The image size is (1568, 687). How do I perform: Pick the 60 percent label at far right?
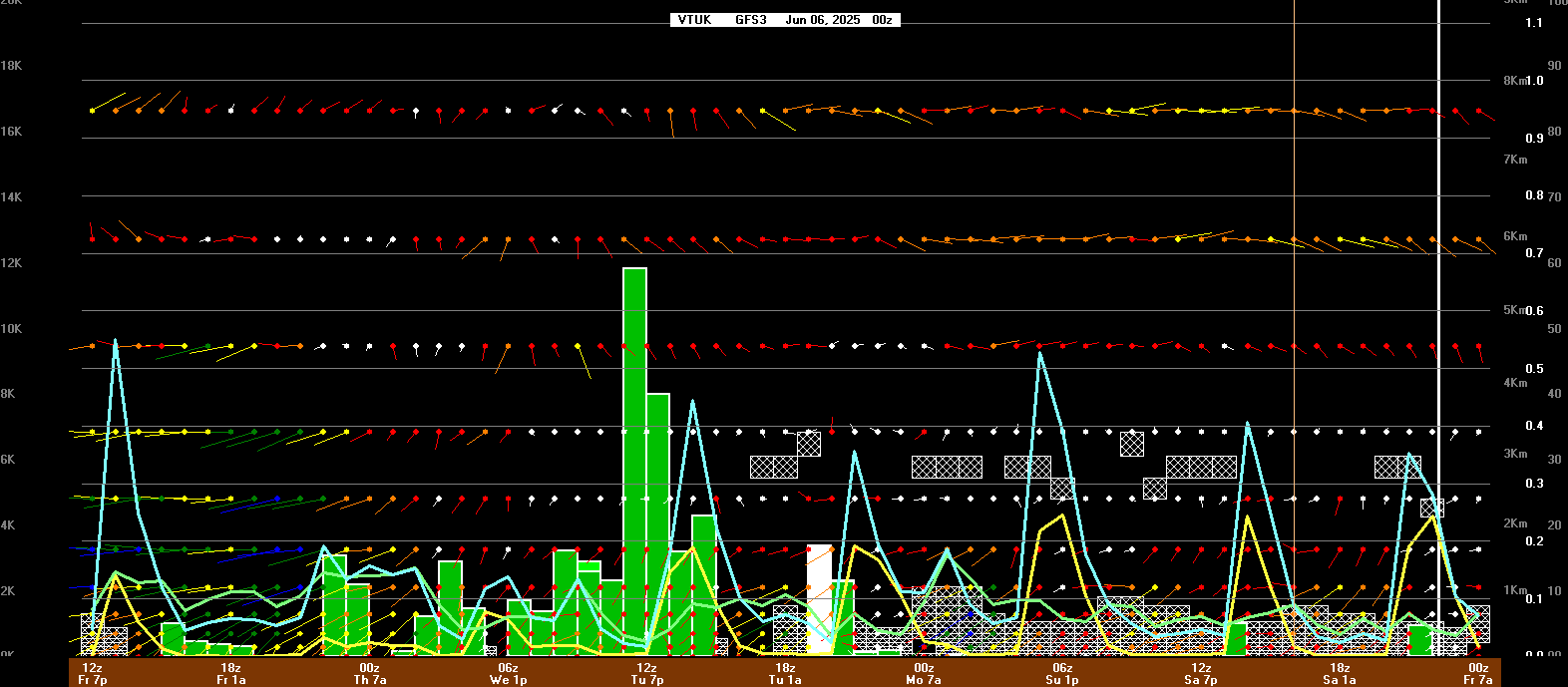(1554, 263)
